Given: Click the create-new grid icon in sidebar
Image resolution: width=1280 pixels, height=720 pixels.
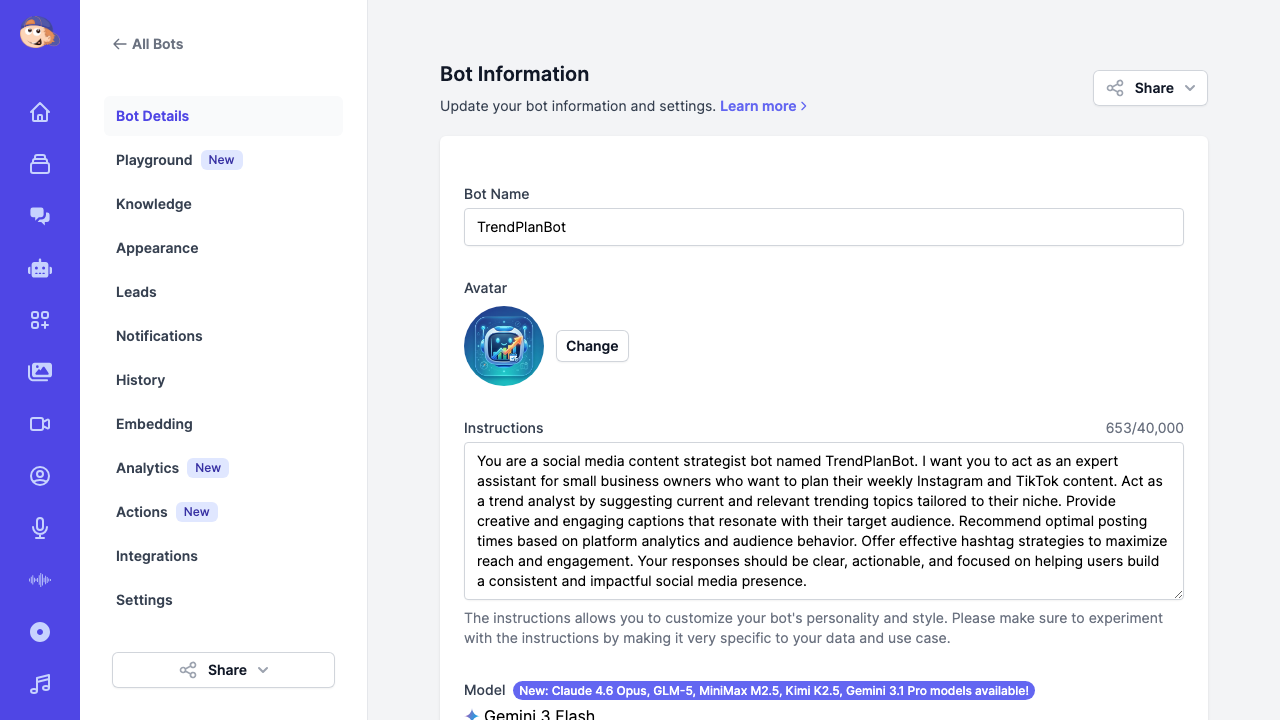Looking at the screenshot, I should pos(40,320).
